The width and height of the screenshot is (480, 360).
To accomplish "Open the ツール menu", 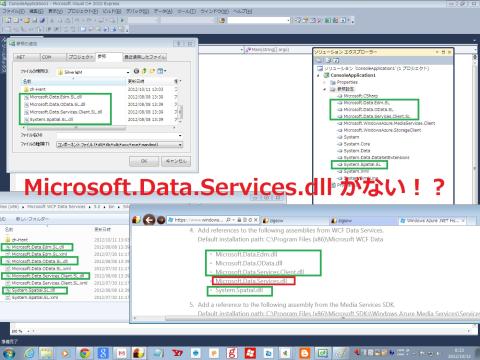I will click(x=186, y=11).
